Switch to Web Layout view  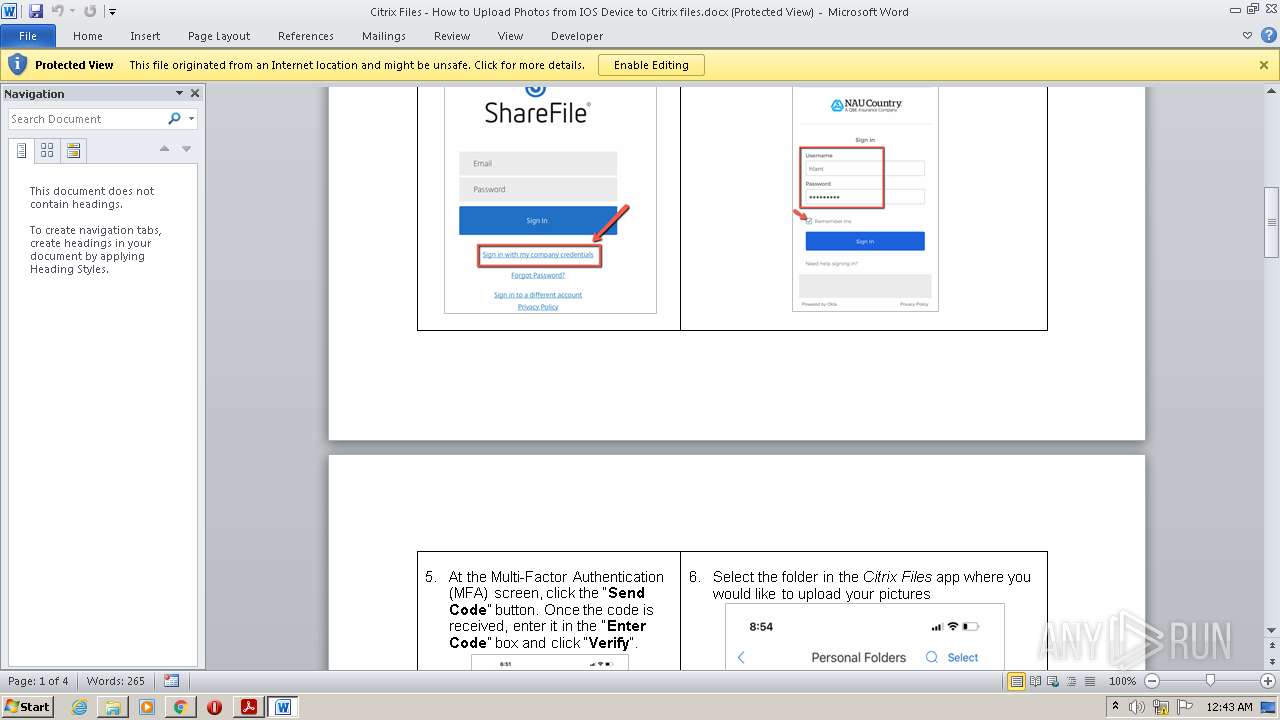tap(1053, 681)
